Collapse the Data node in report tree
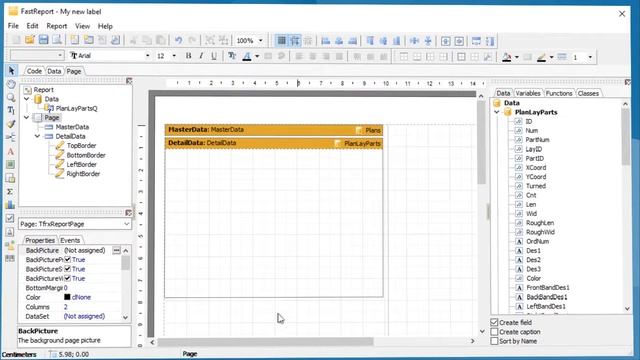Viewport: 640px width, 360px height. pos(27,99)
